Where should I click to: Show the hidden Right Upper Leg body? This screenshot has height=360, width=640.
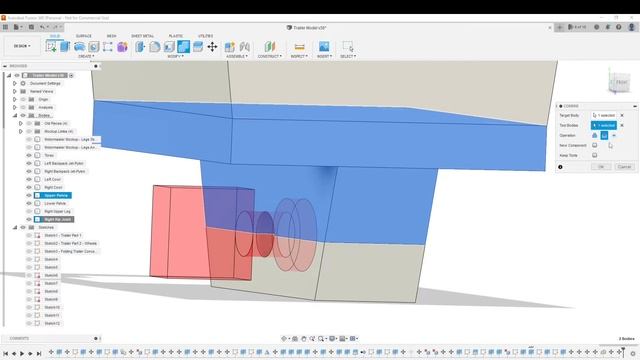tap(29, 211)
